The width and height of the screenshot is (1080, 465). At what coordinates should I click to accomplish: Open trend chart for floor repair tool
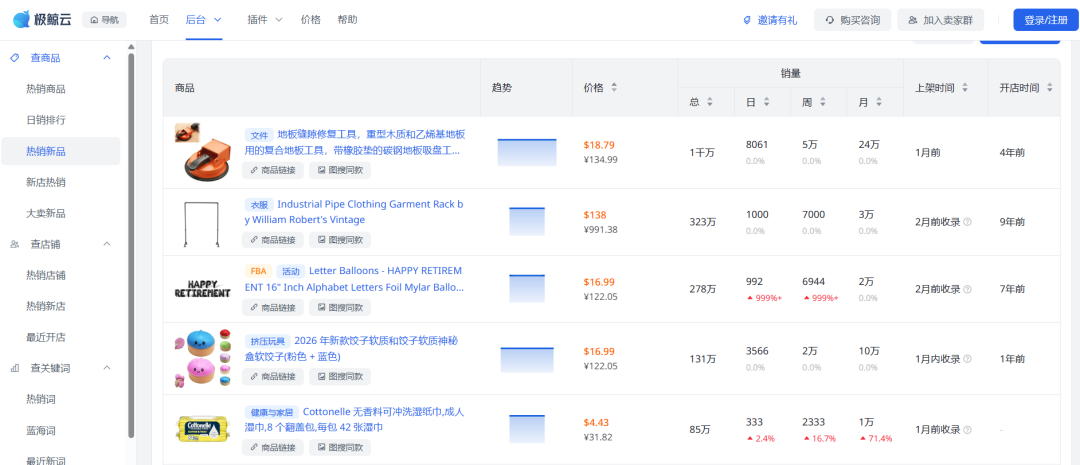[x=527, y=152]
